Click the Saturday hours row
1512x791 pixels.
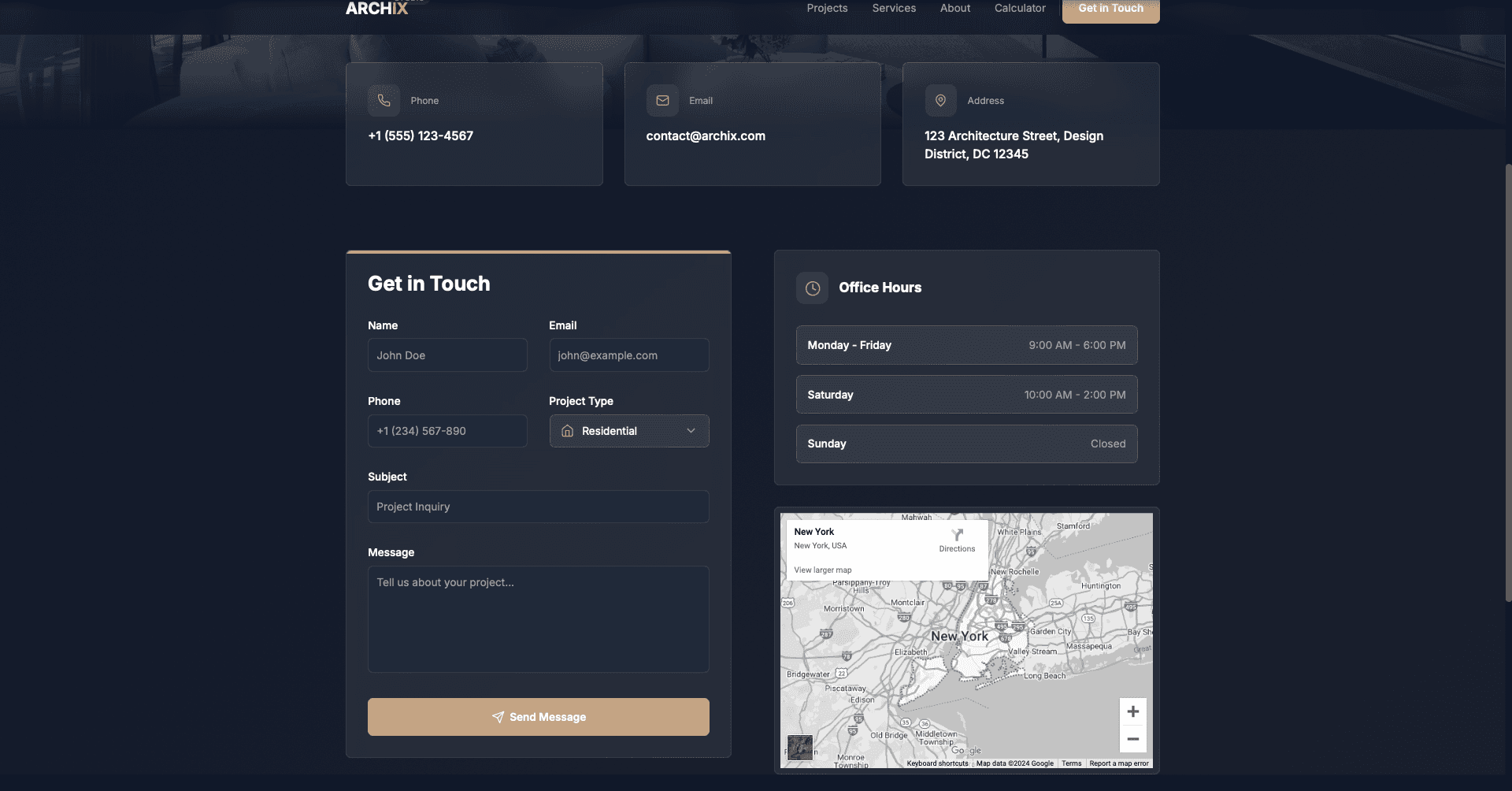coord(966,395)
